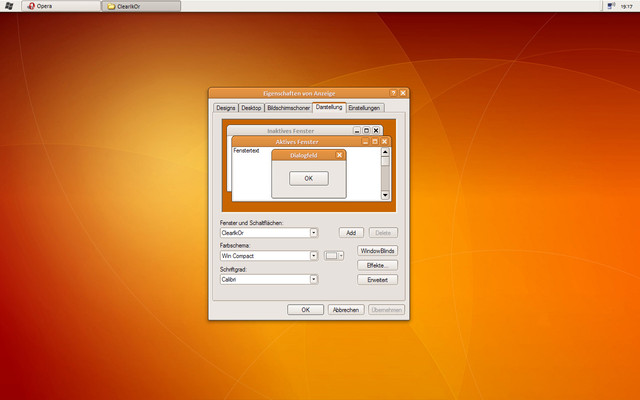Click the help question mark button

(x=393, y=93)
